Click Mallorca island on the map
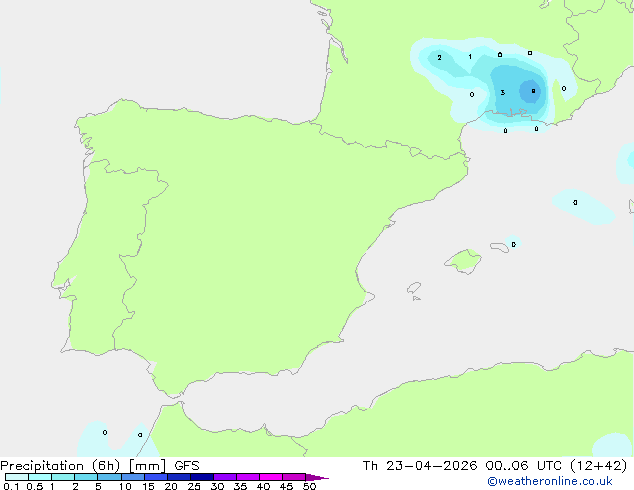This screenshot has height=490, width=634. coord(463,261)
